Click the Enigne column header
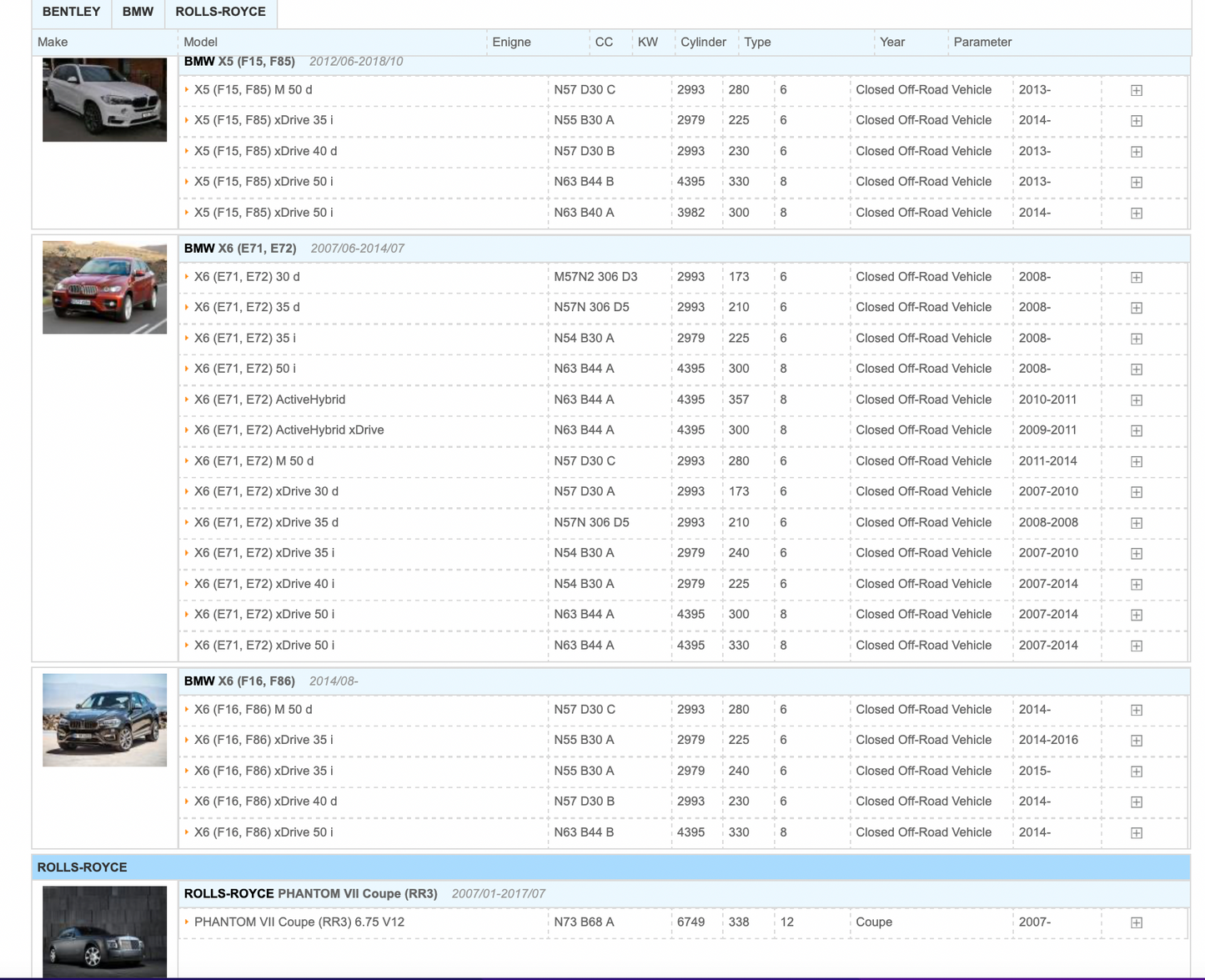The image size is (1205, 980). tap(512, 43)
